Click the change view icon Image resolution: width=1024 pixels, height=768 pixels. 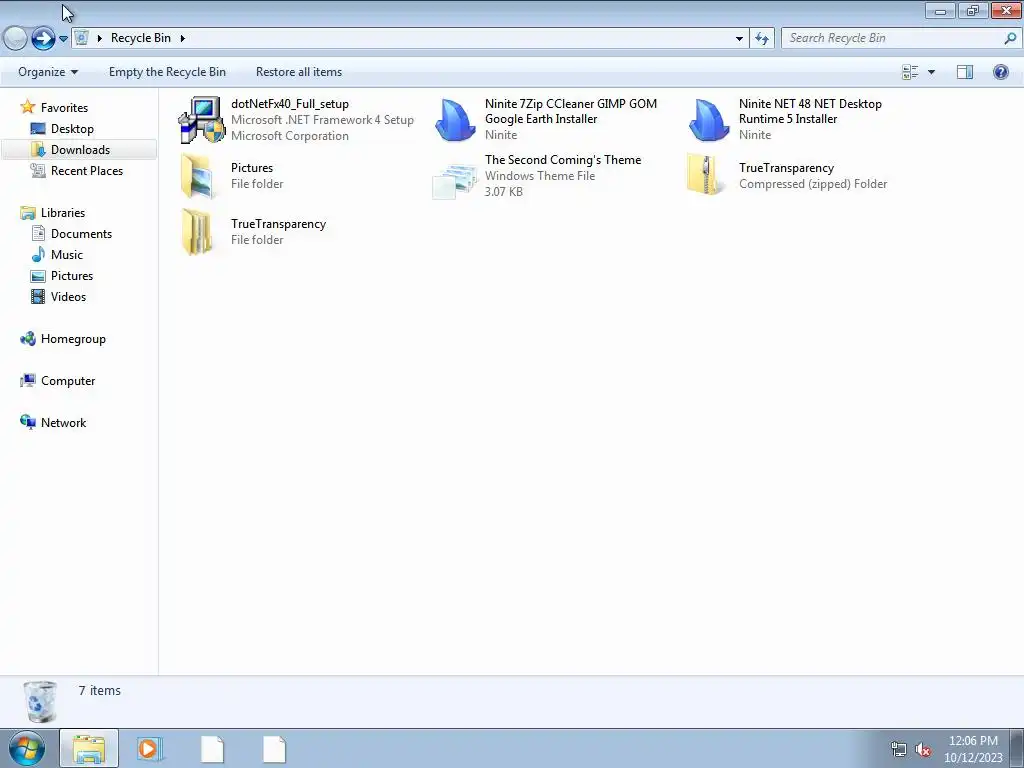coord(910,72)
